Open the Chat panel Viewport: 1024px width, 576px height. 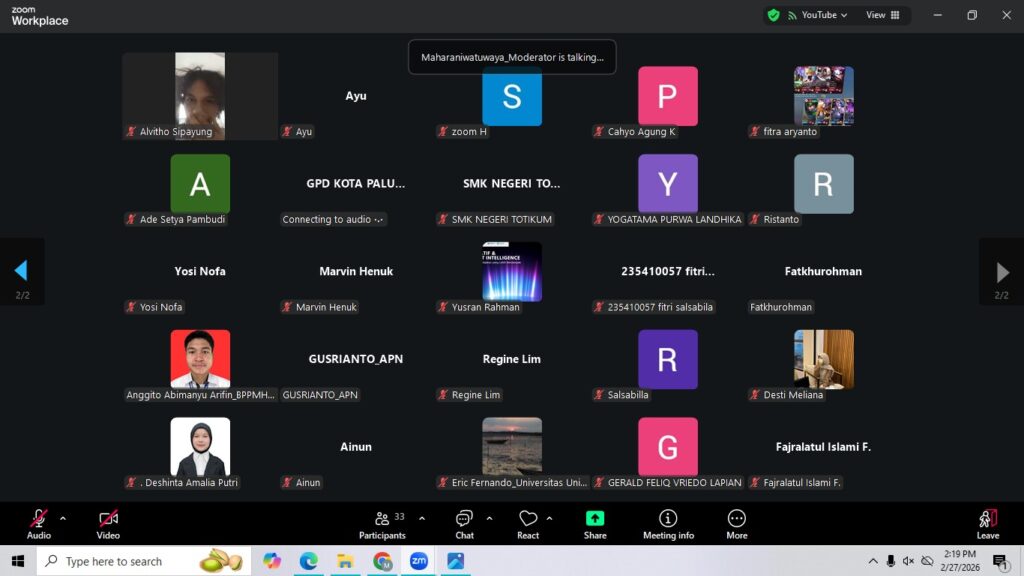coord(464,522)
